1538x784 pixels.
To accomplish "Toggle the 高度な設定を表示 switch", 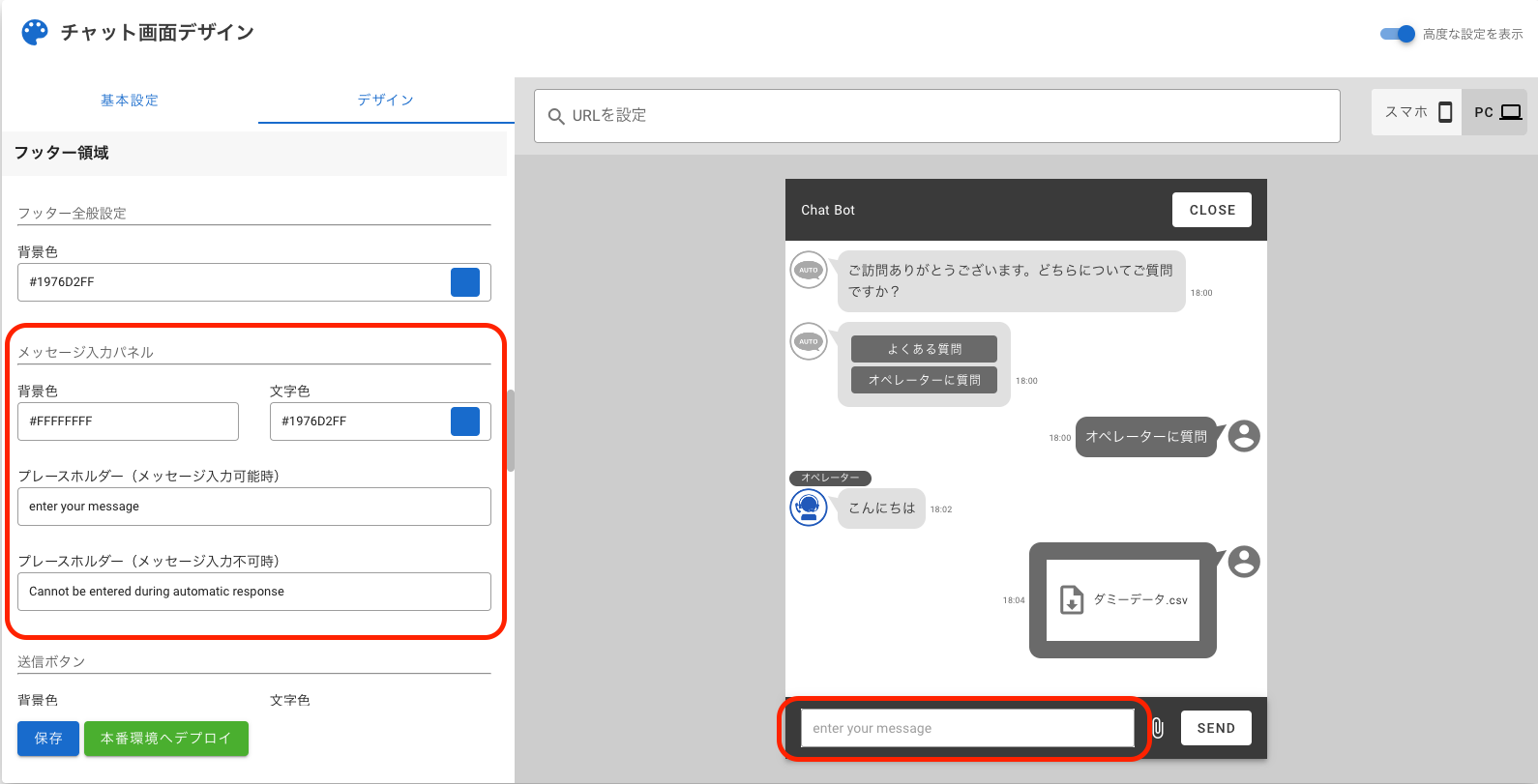I will tap(1398, 34).
